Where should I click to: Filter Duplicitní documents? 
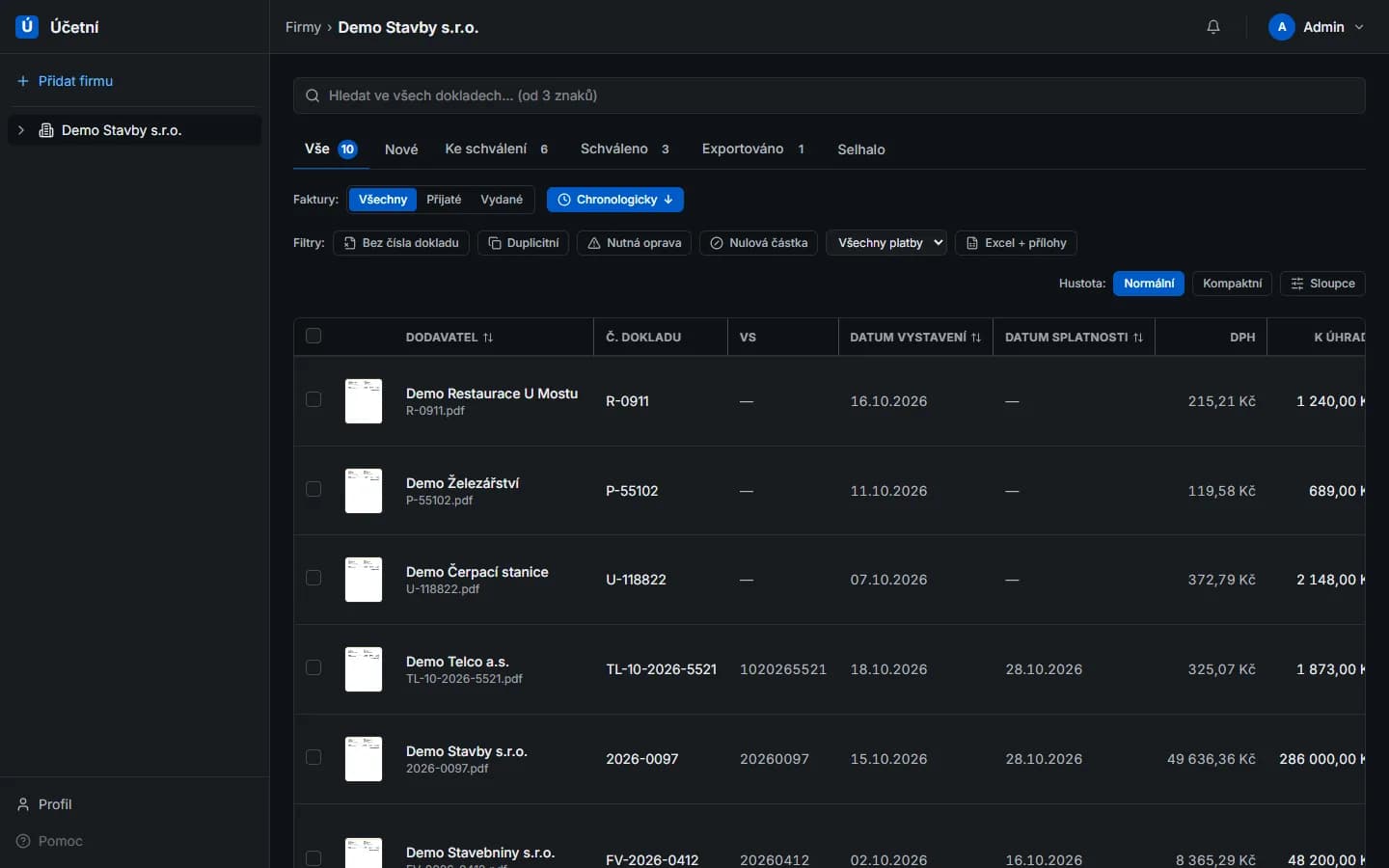(x=524, y=243)
